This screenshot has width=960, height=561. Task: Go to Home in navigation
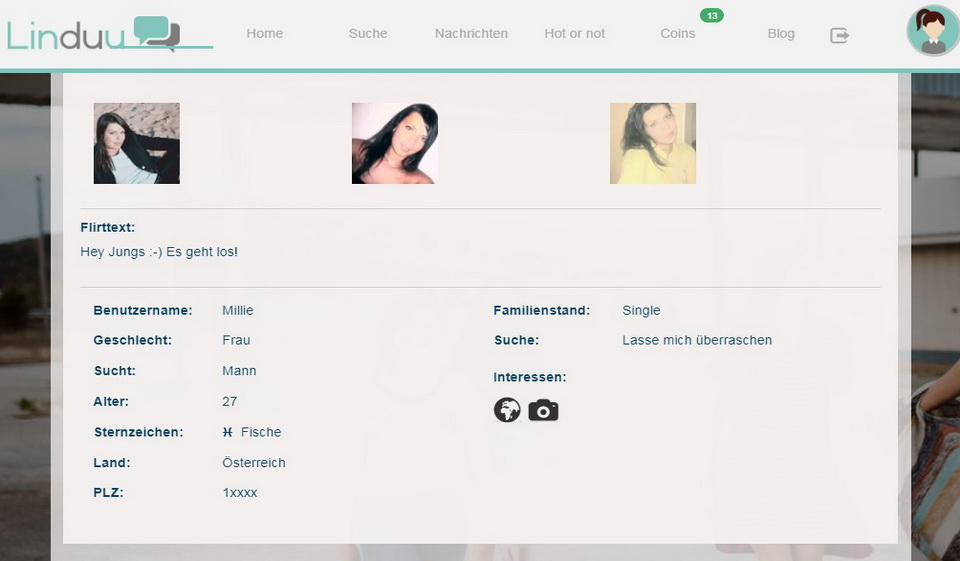pos(264,34)
